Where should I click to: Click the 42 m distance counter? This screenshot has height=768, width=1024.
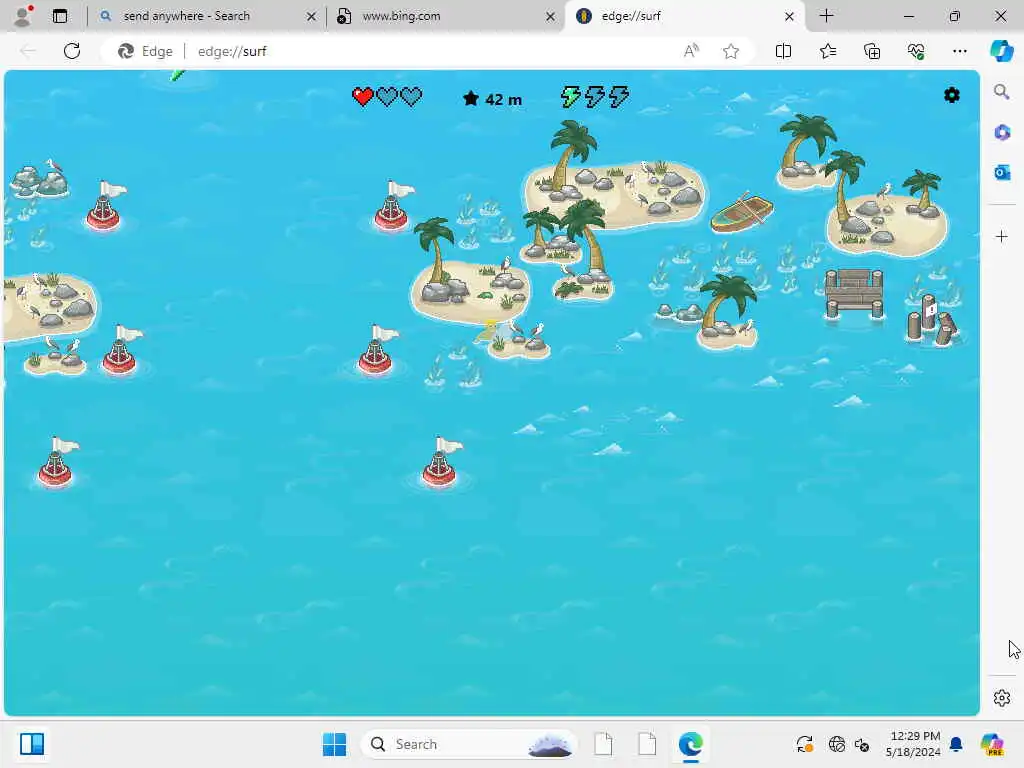point(492,99)
